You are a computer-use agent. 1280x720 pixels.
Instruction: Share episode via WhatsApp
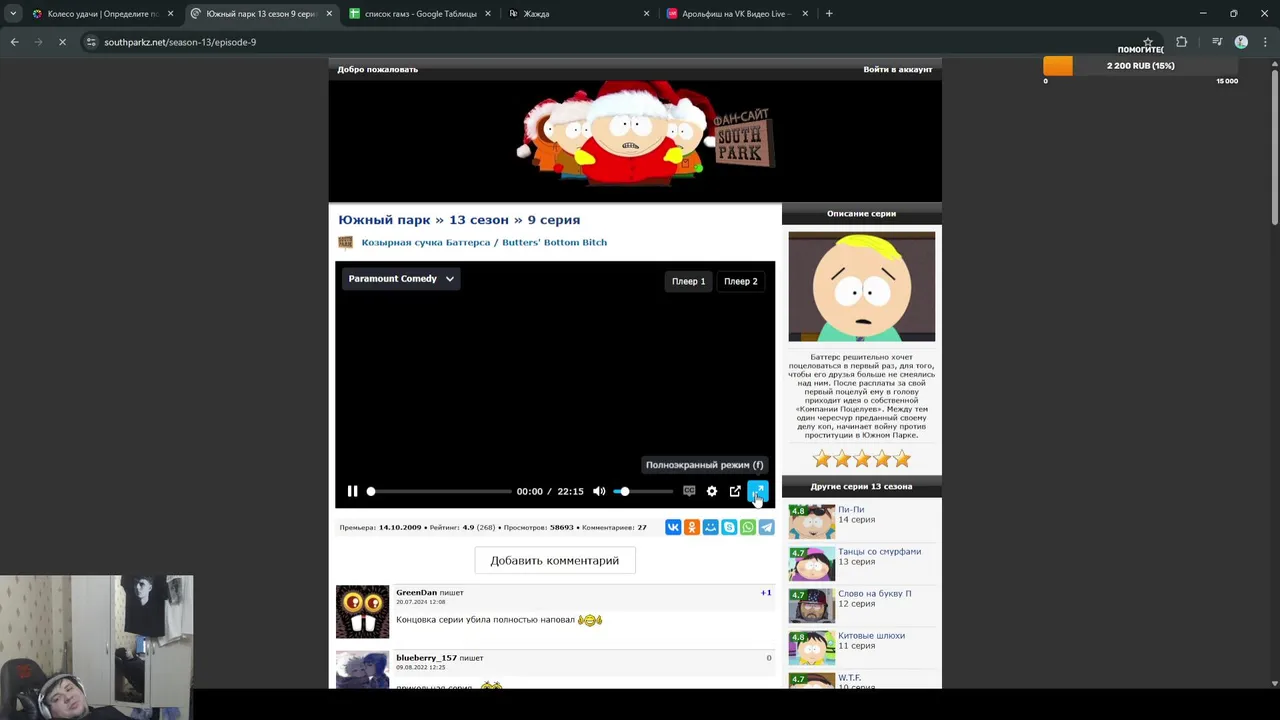748,527
